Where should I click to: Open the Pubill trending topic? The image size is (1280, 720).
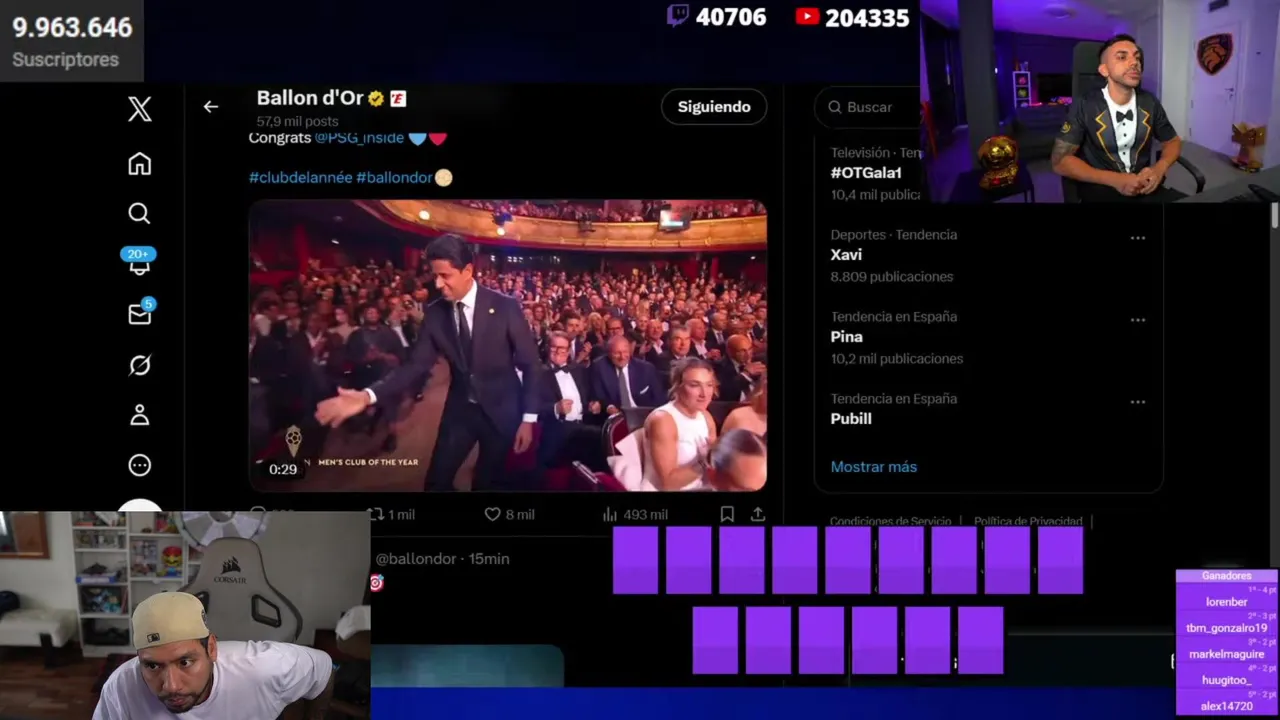[x=851, y=419]
